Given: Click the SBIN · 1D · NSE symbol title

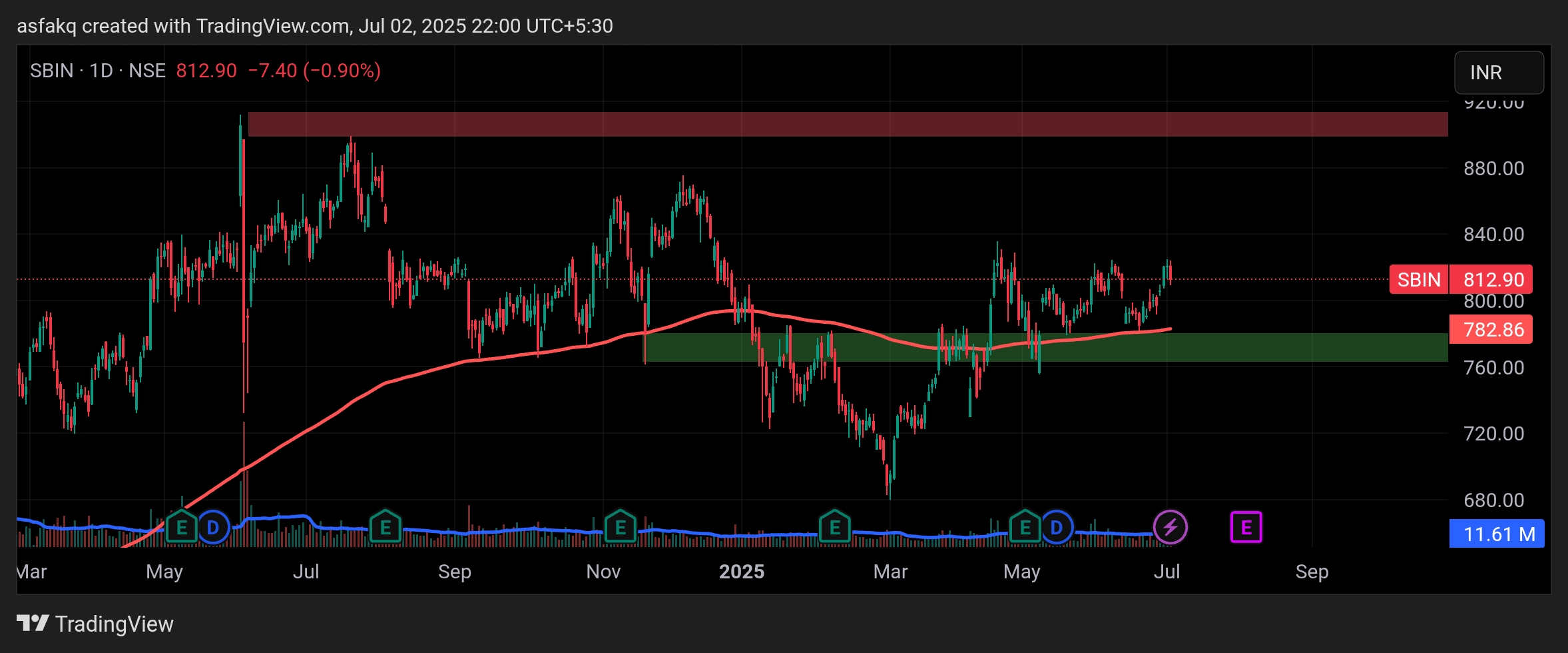Looking at the screenshot, I should click(x=98, y=71).
